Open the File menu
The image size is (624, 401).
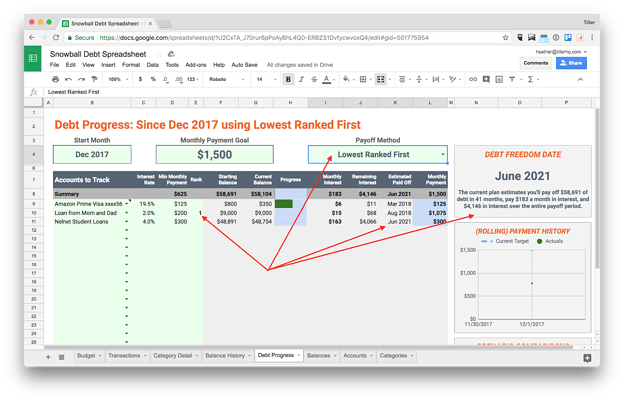(54, 65)
